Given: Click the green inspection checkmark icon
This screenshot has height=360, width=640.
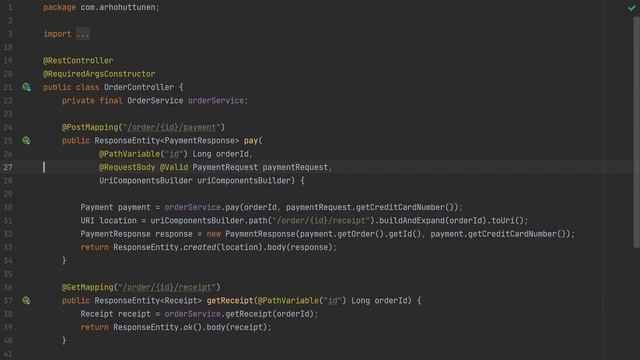Looking at the screenshot, I should pyautogui.click(x=632, y=7).
